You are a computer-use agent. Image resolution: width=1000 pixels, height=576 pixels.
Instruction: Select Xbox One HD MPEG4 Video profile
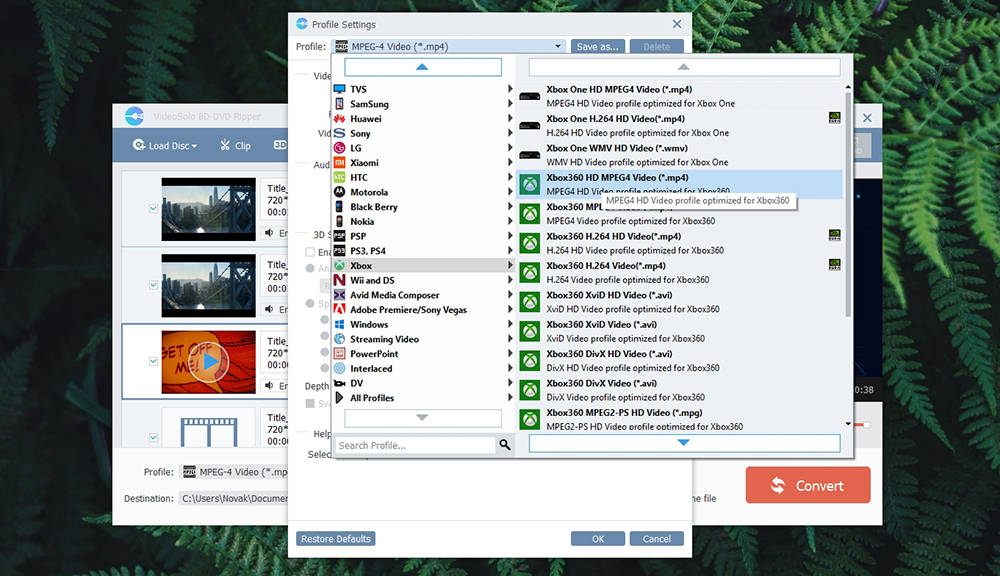tap(680, 96)
